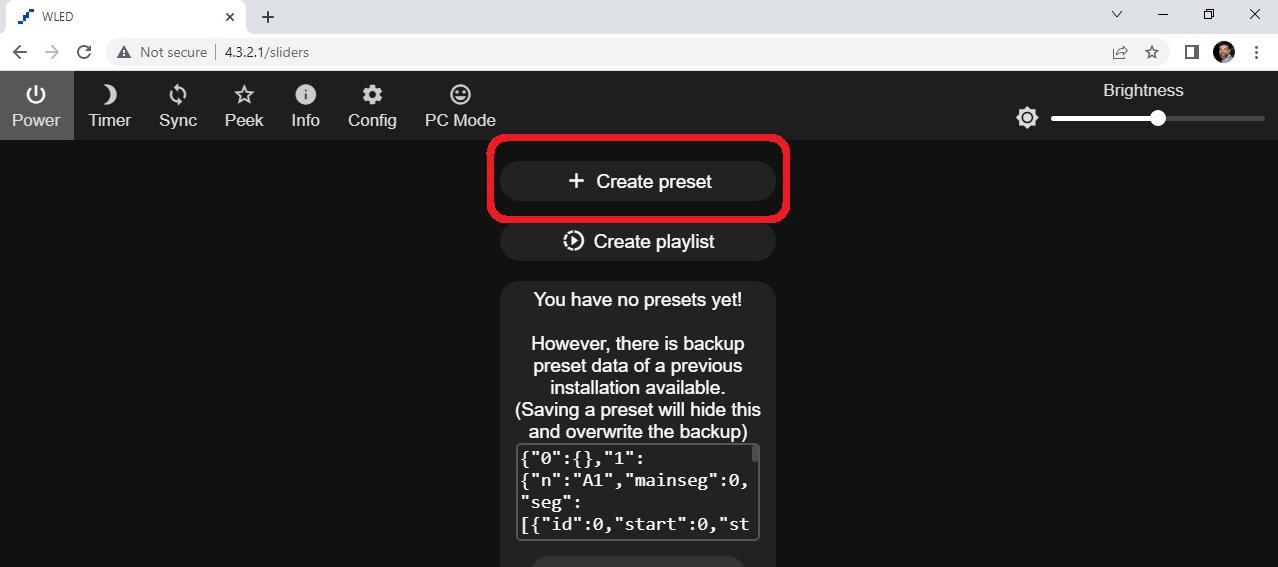The height and width of the screenshot is (567, 1278).
Task: Click the brightness sun icon
Action: pyautogui.click(x=1027, y=118)
